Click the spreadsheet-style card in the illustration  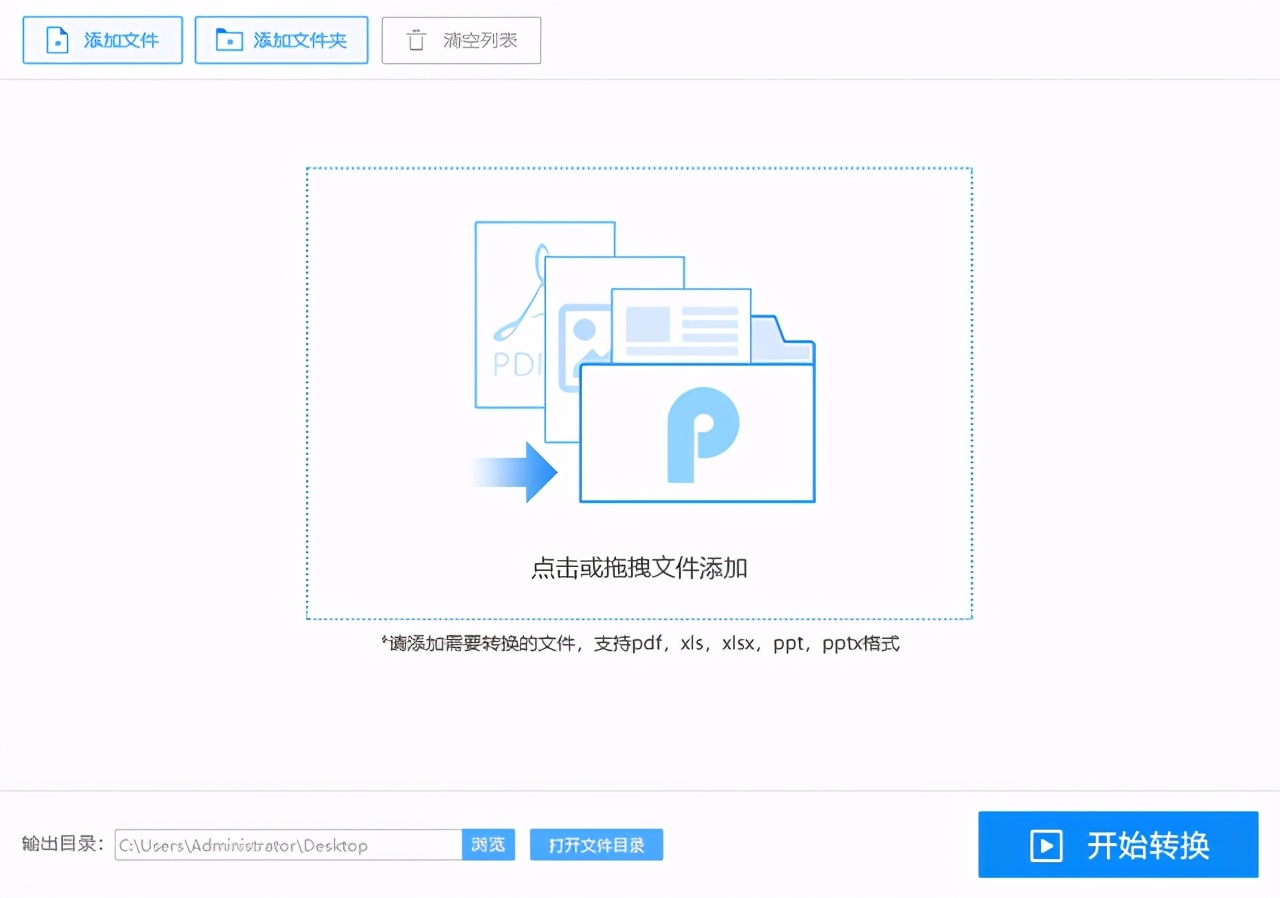pos(680,325)
